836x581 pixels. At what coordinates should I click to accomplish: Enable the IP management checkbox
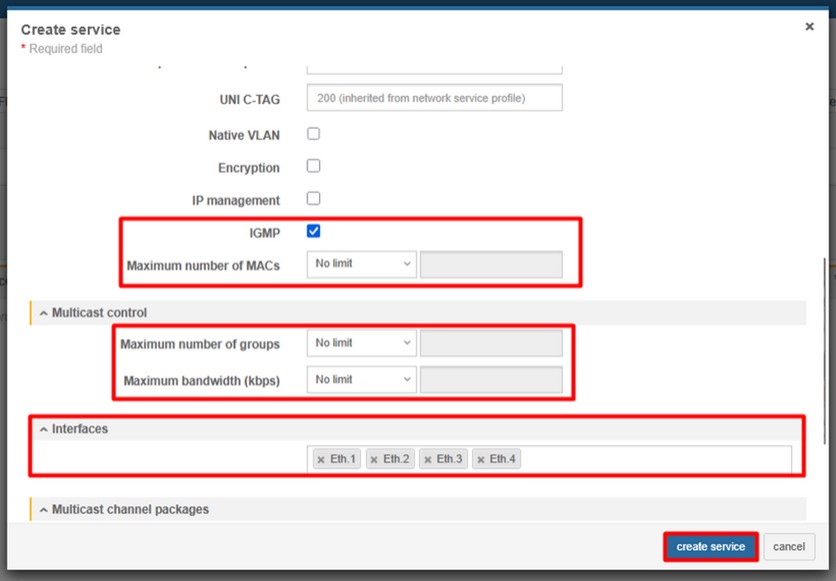coord(313,198)
